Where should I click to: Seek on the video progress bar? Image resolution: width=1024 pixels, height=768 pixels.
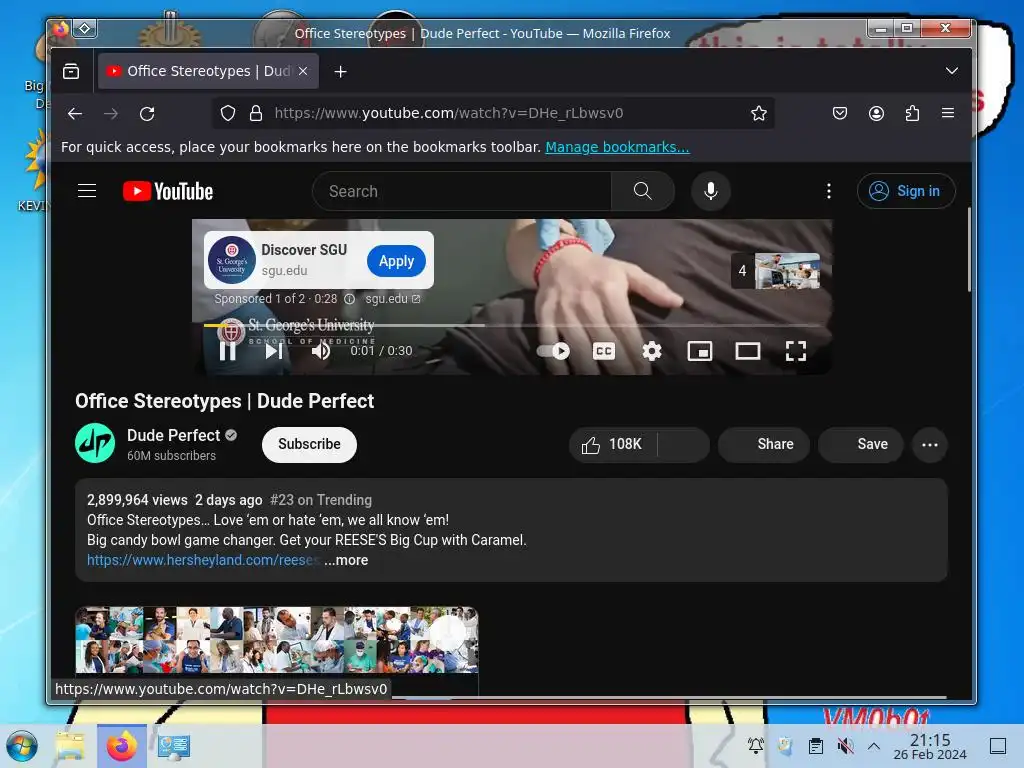tap(511, 325)
